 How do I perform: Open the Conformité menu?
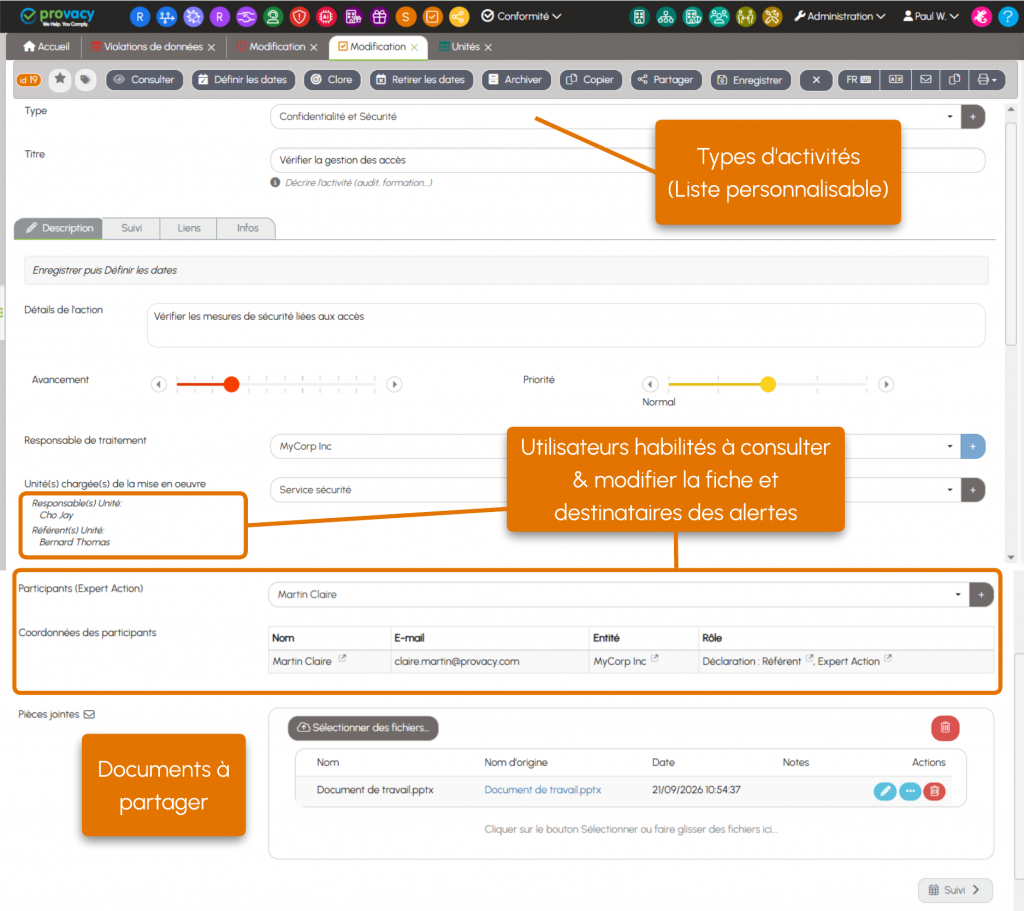coord(521,16)
